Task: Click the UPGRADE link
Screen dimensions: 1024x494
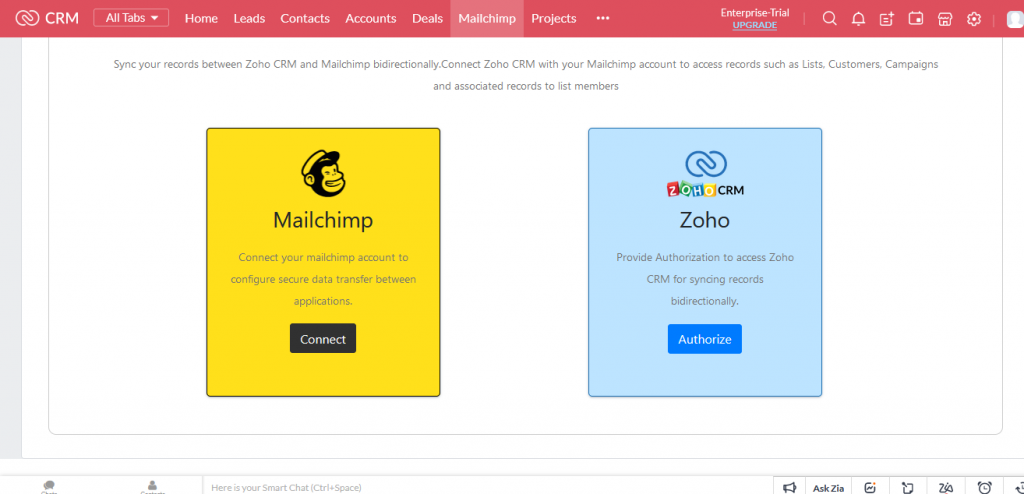Action: (755, 25)
